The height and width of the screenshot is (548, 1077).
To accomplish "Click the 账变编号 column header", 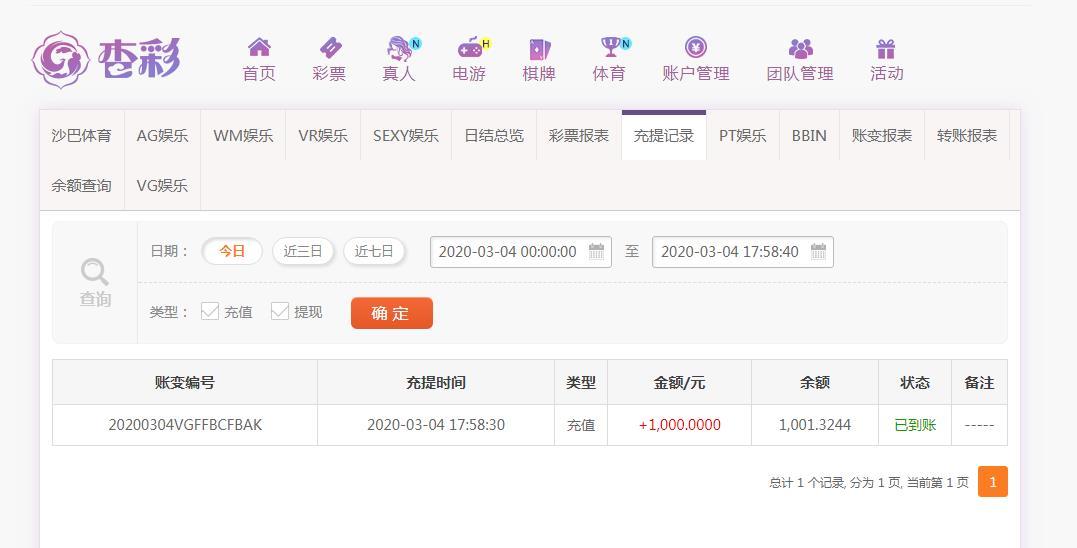I will (x=185, y=383).
